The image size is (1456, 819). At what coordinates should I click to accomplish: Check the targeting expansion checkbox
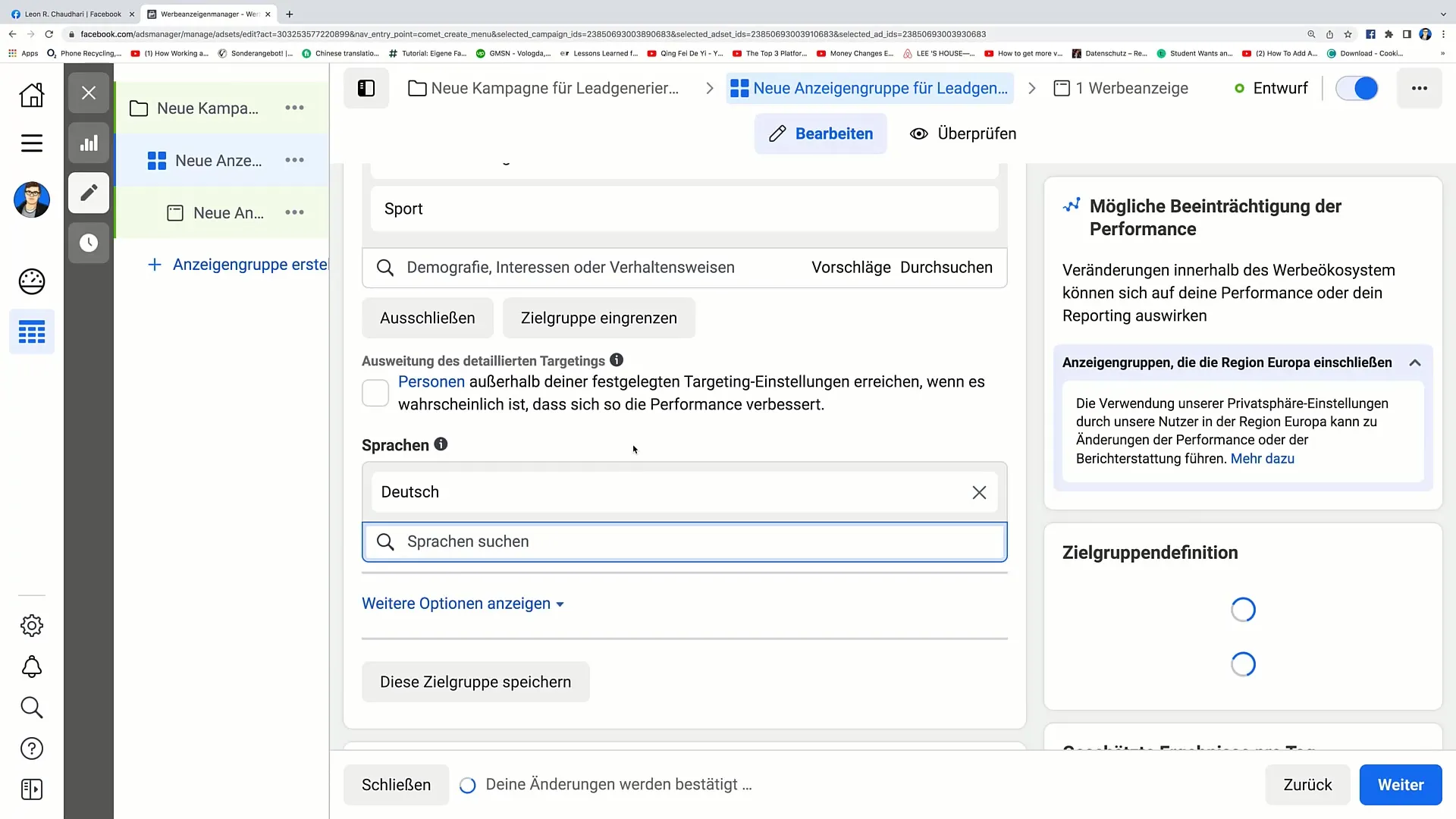tap(375, 393)
